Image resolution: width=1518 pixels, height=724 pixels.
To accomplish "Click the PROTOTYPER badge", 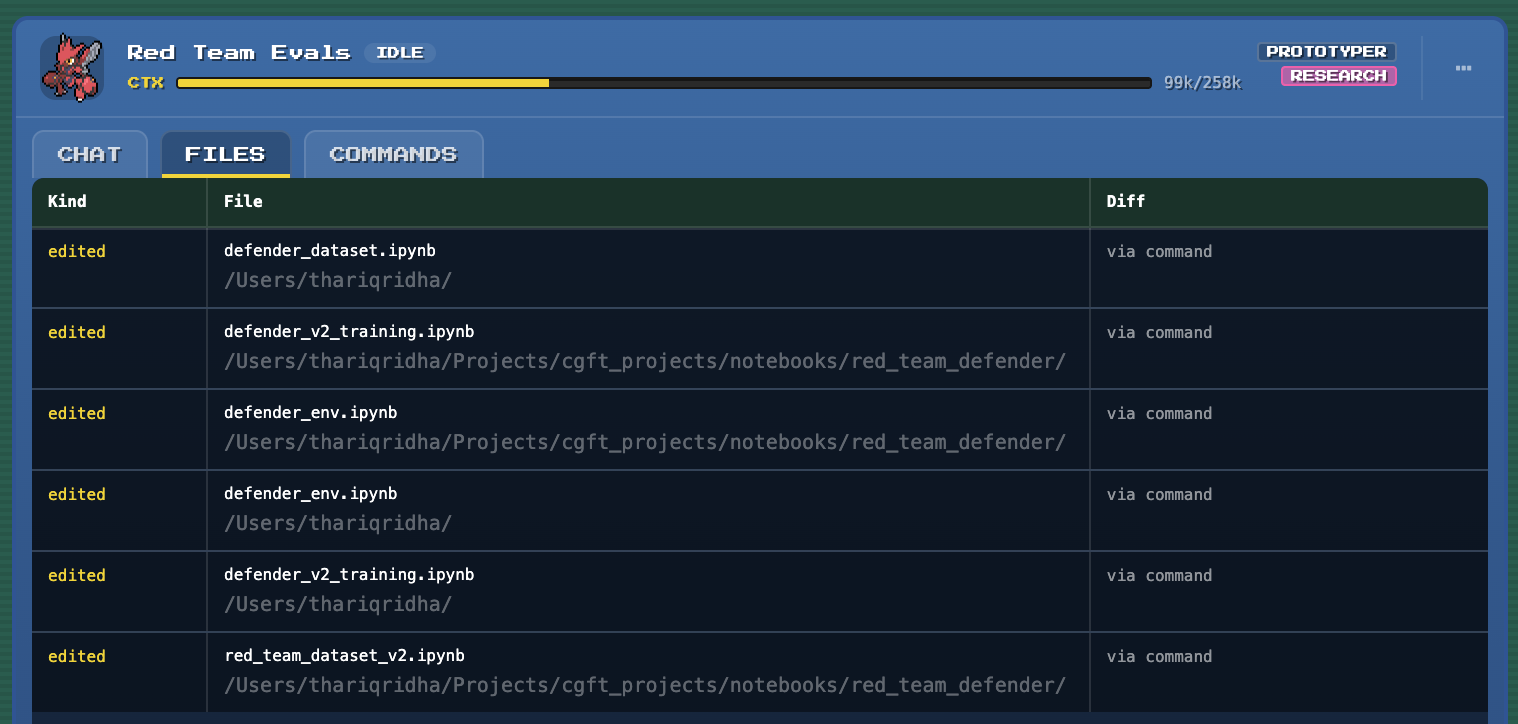I will 1326,51.
